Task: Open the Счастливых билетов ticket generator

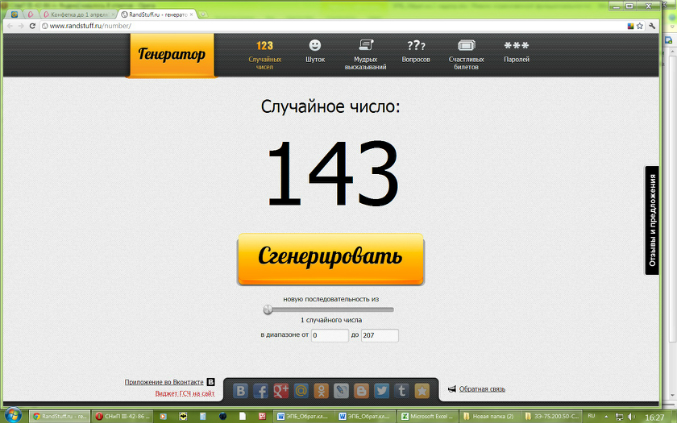Action: point(467,51)
